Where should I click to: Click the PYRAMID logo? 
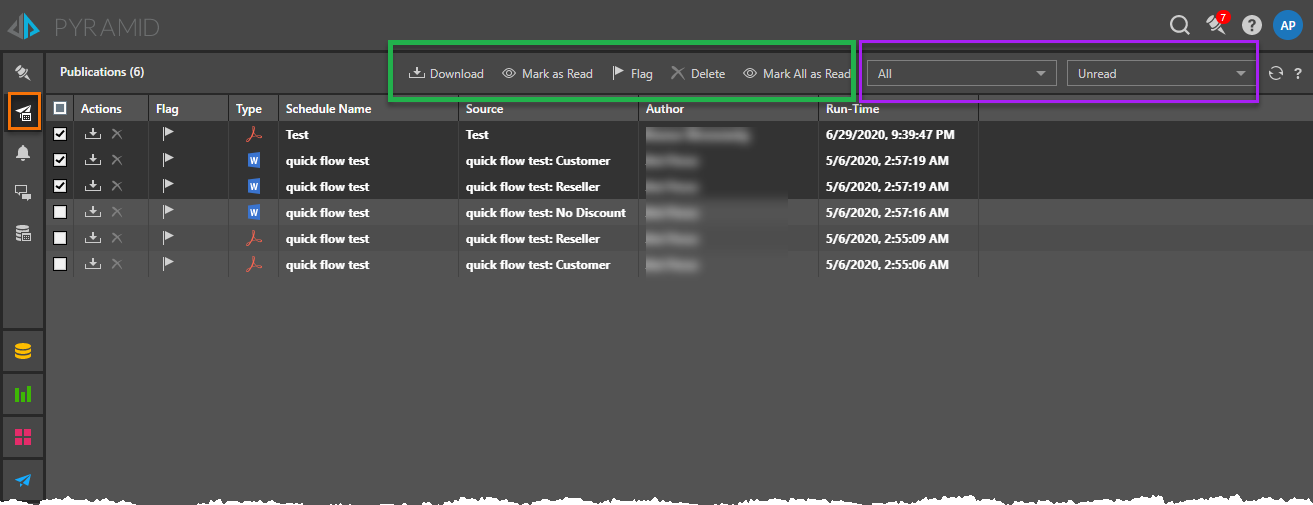pyautogui.click(x=83, y=27)
